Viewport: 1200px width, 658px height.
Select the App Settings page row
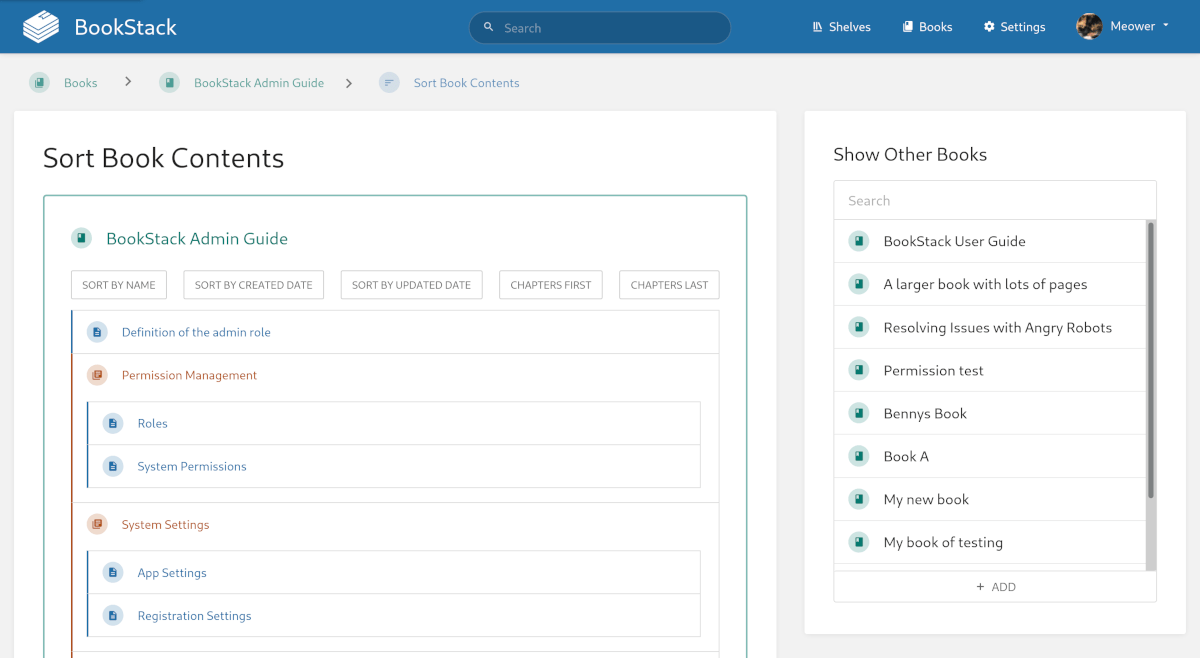click(394, 573)
